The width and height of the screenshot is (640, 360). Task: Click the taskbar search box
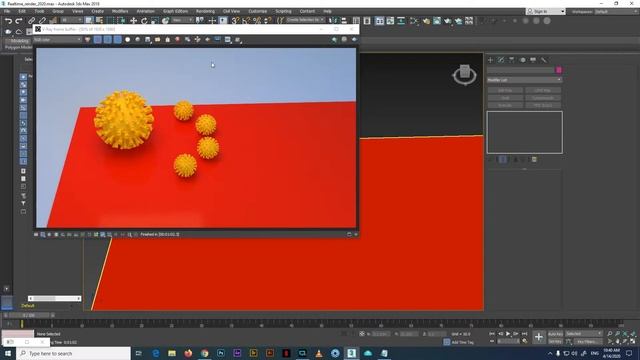(73, 353)
